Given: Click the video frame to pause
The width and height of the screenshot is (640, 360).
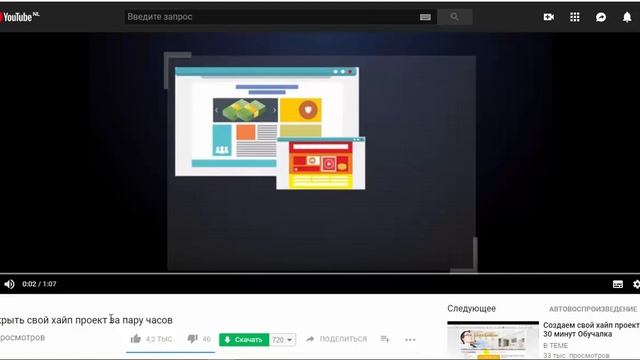Looking at the screenshot, I should pos(320,152).
